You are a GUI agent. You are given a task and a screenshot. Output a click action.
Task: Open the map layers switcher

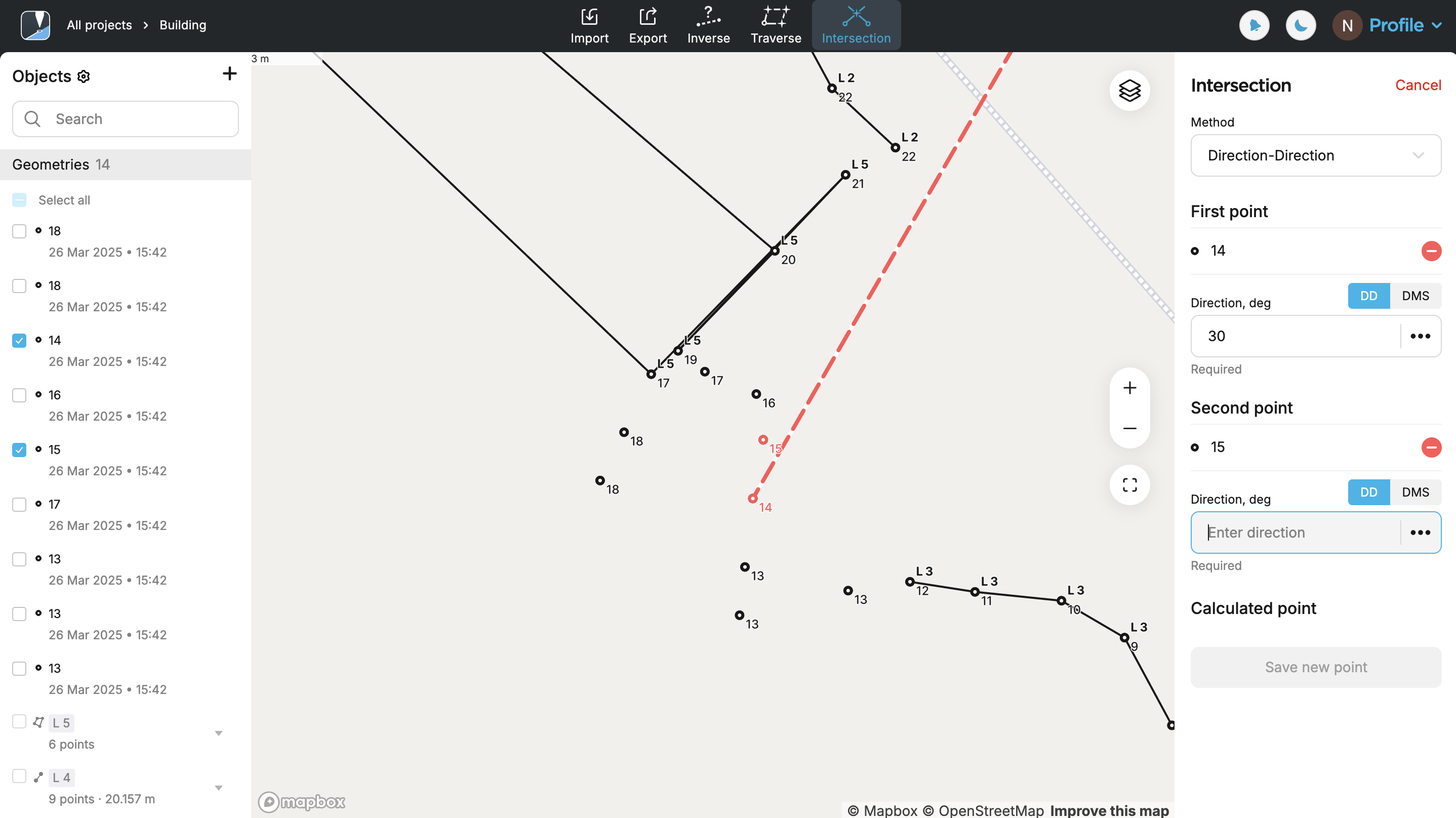click(1129, 91)
